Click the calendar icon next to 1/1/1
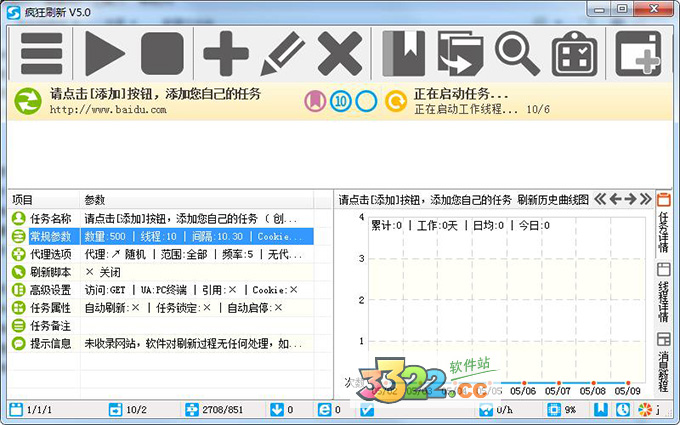 pyautogui.click(x=16, y=409)
